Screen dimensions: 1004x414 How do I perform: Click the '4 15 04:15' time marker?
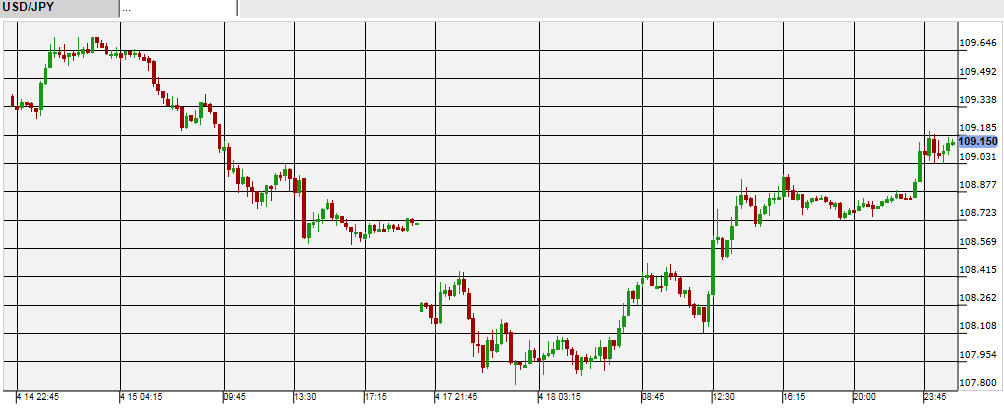tap(143, 397)
